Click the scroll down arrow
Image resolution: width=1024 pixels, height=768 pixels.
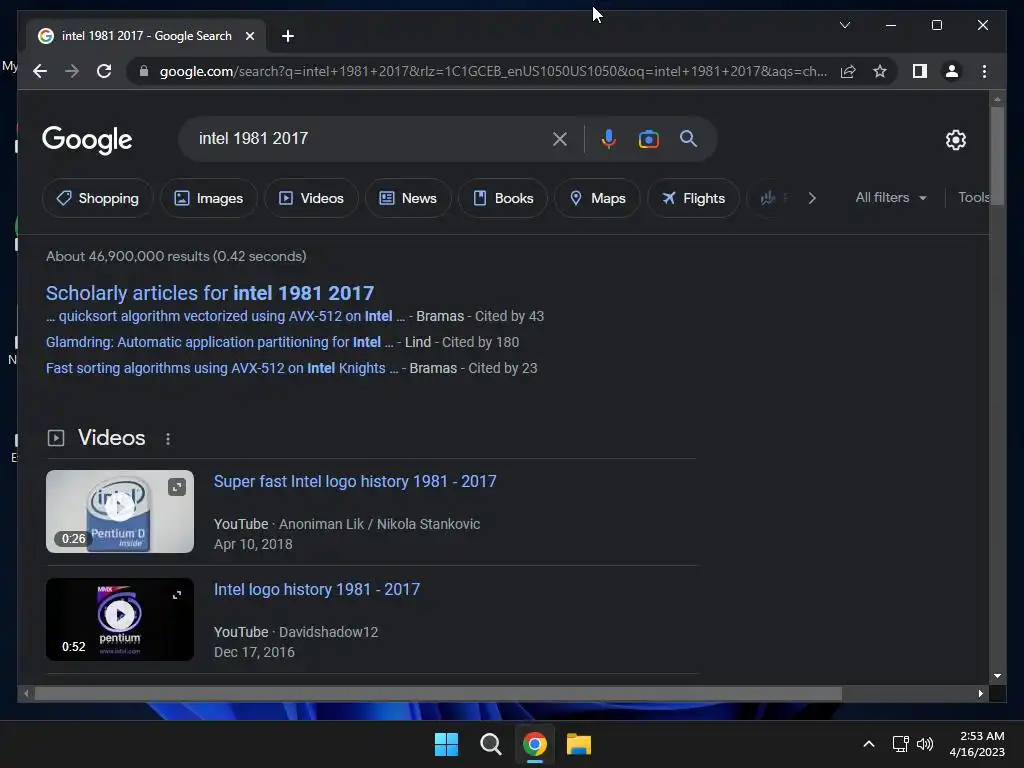pyautogui.click(x=997, y=676)
